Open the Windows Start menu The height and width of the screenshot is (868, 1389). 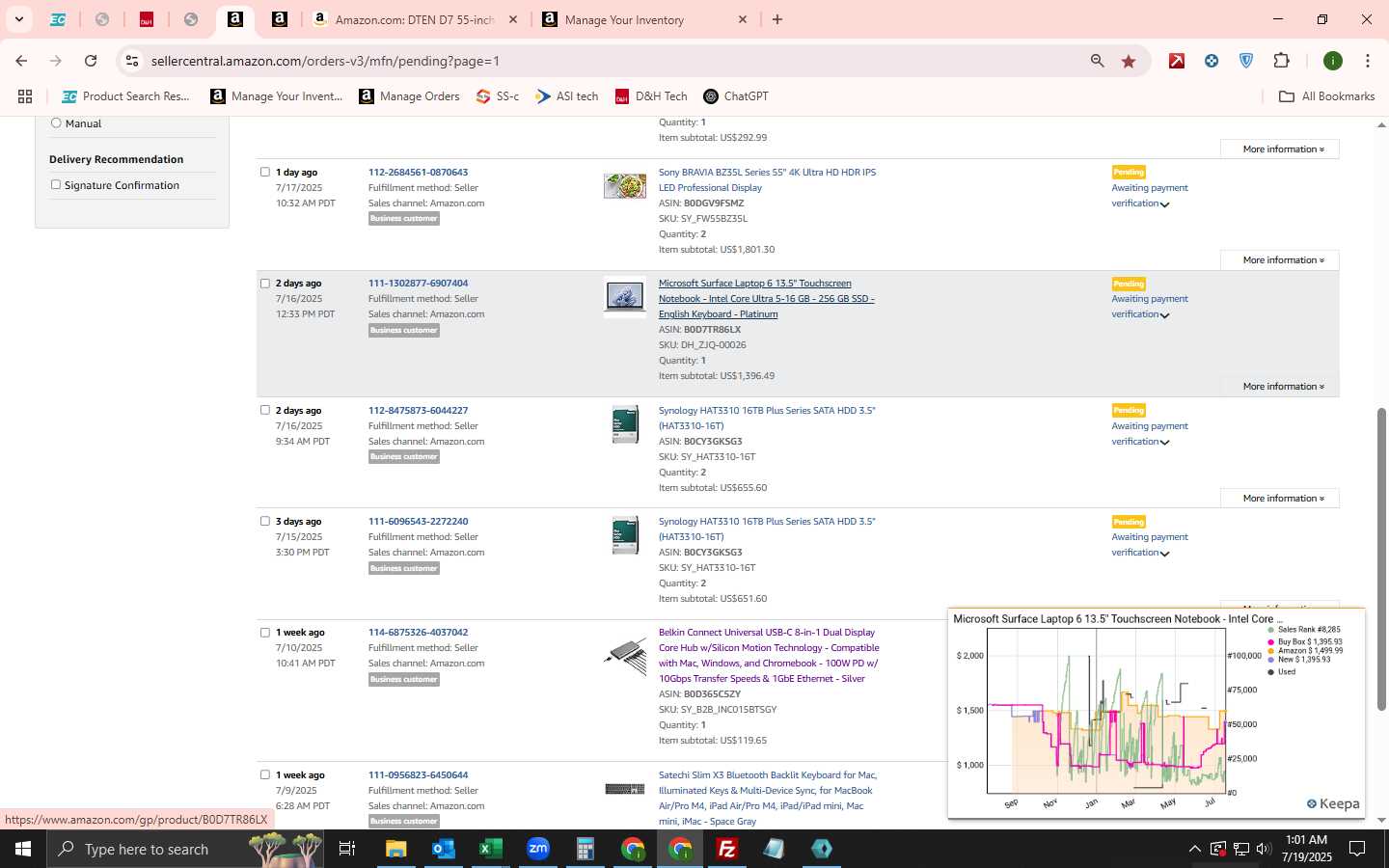click(x=23, y=849)
